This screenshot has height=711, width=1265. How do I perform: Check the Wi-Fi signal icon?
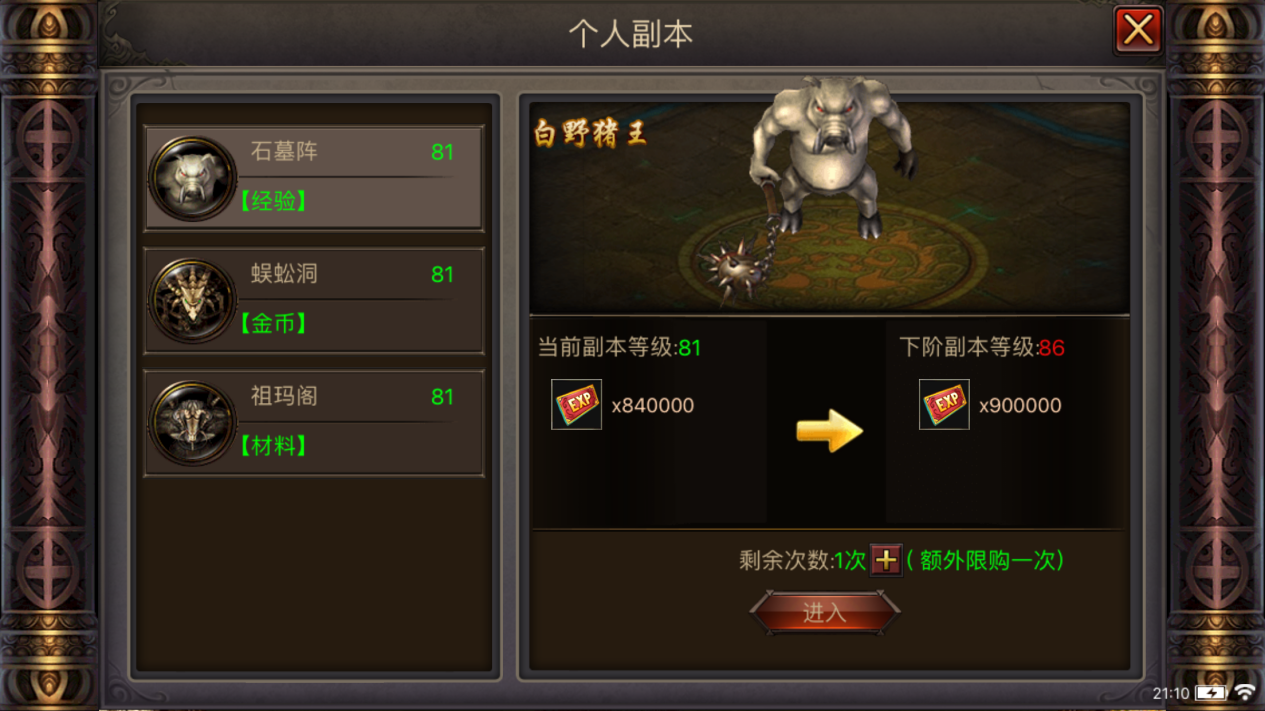[x=1245, y=692]
